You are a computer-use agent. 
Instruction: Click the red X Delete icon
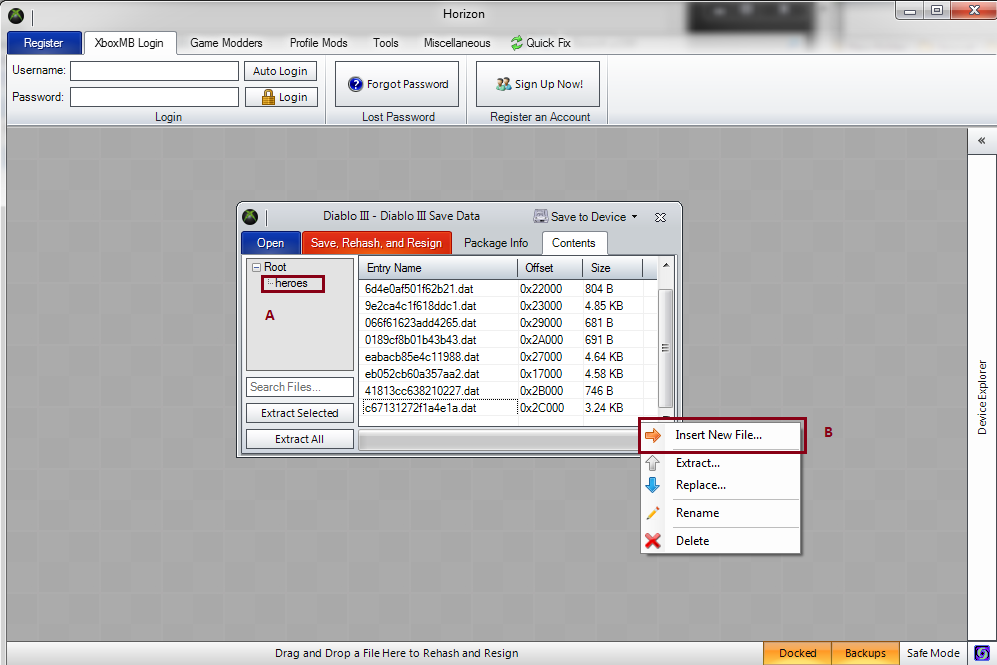coord(653,541)
